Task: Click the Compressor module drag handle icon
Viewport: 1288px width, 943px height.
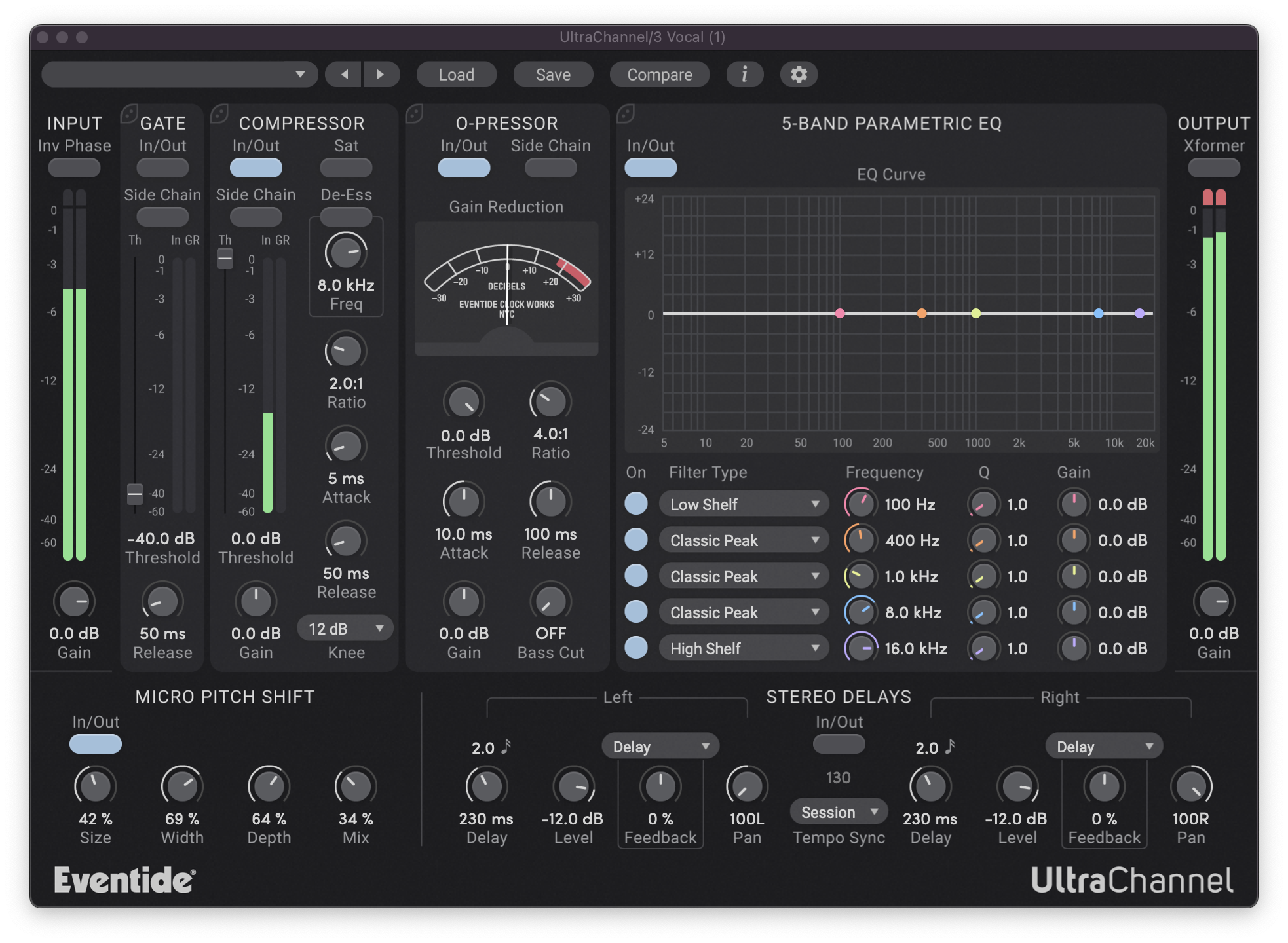Action: click(219, 114)
